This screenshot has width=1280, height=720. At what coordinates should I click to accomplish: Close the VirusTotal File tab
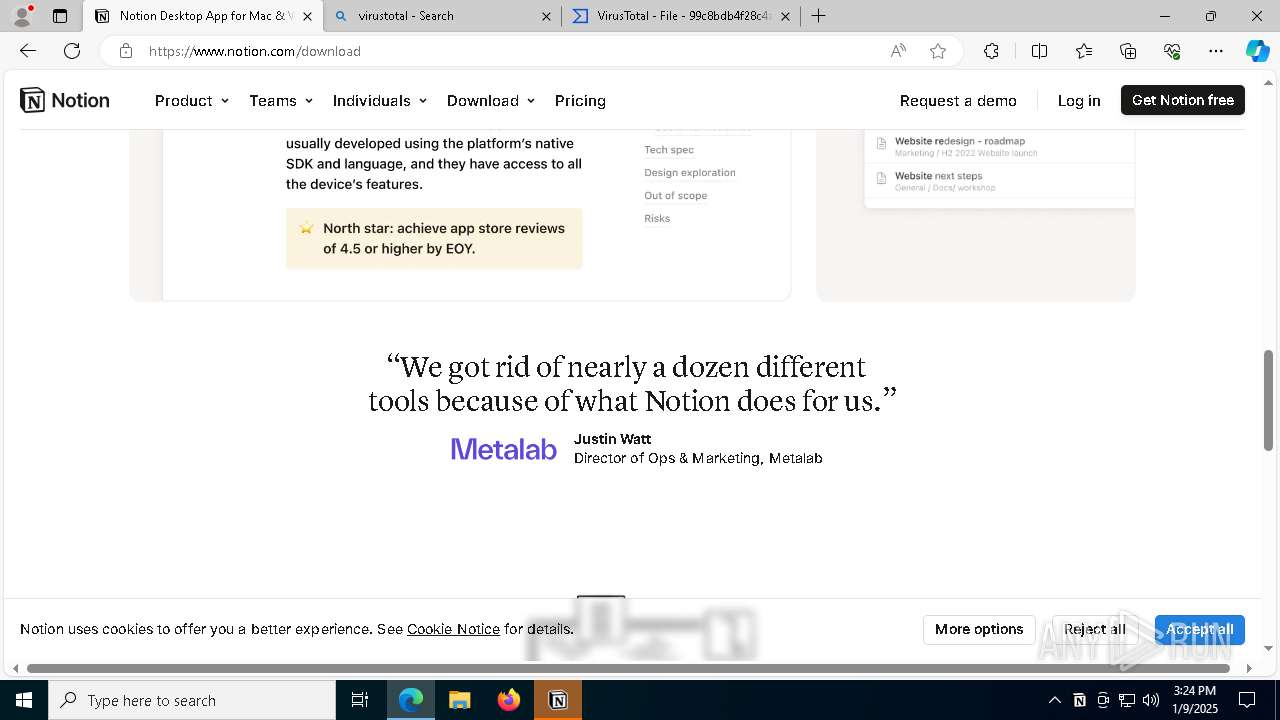click(785, 16)
